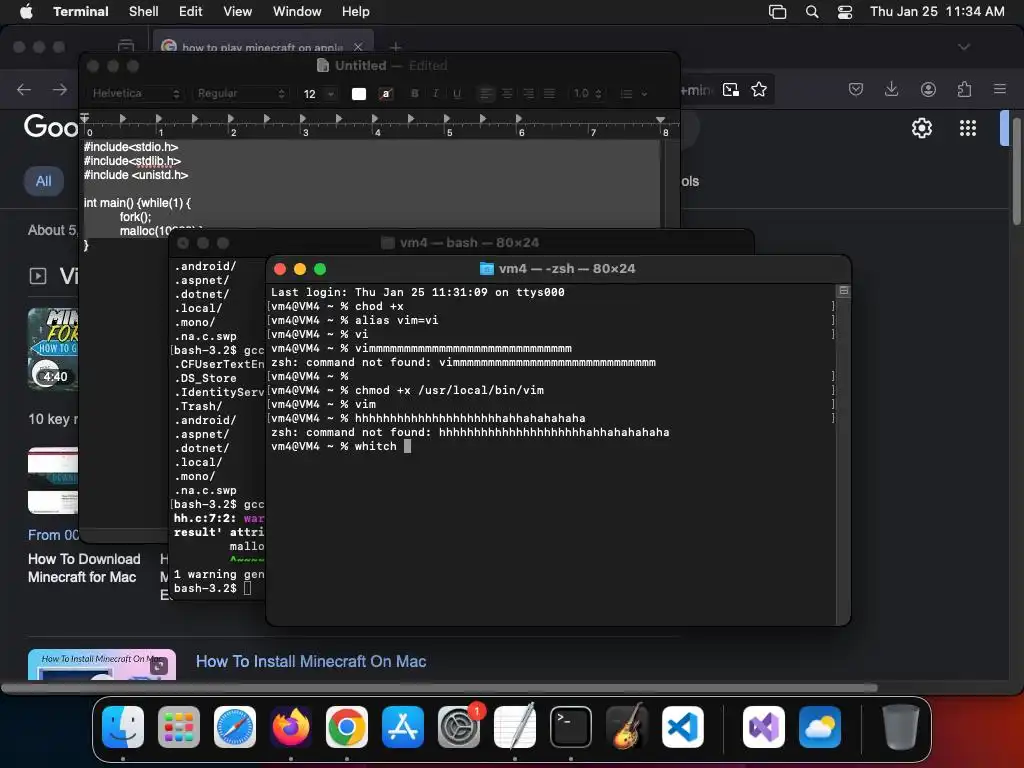Pick the TextEdit text highlight color
The width and height of the screenshot is (1024, 768).
[x=386, y=94]
